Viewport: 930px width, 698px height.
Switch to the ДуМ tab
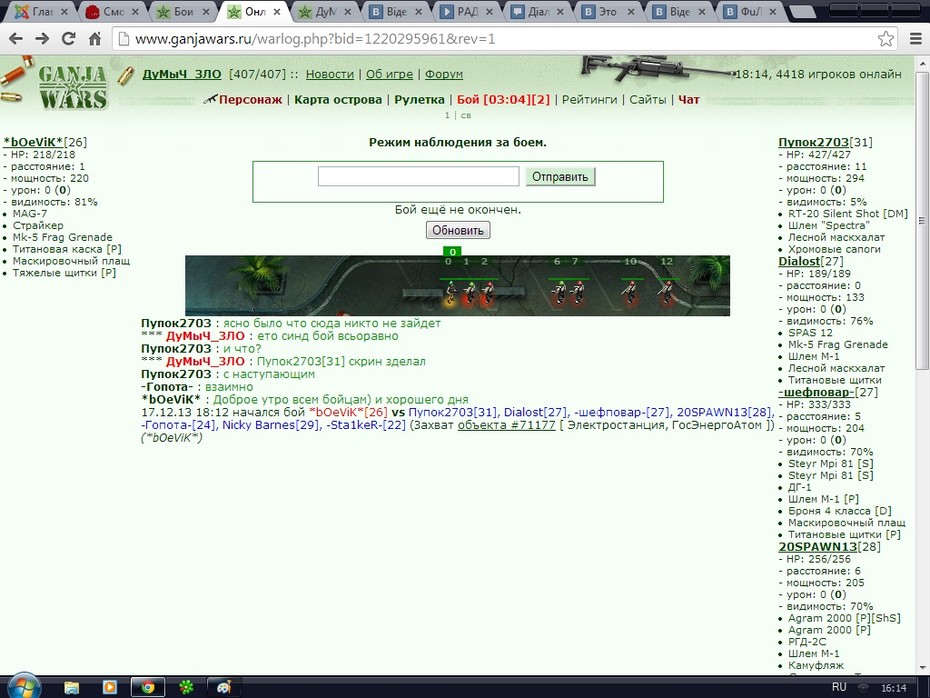click(x=324, y=12)
